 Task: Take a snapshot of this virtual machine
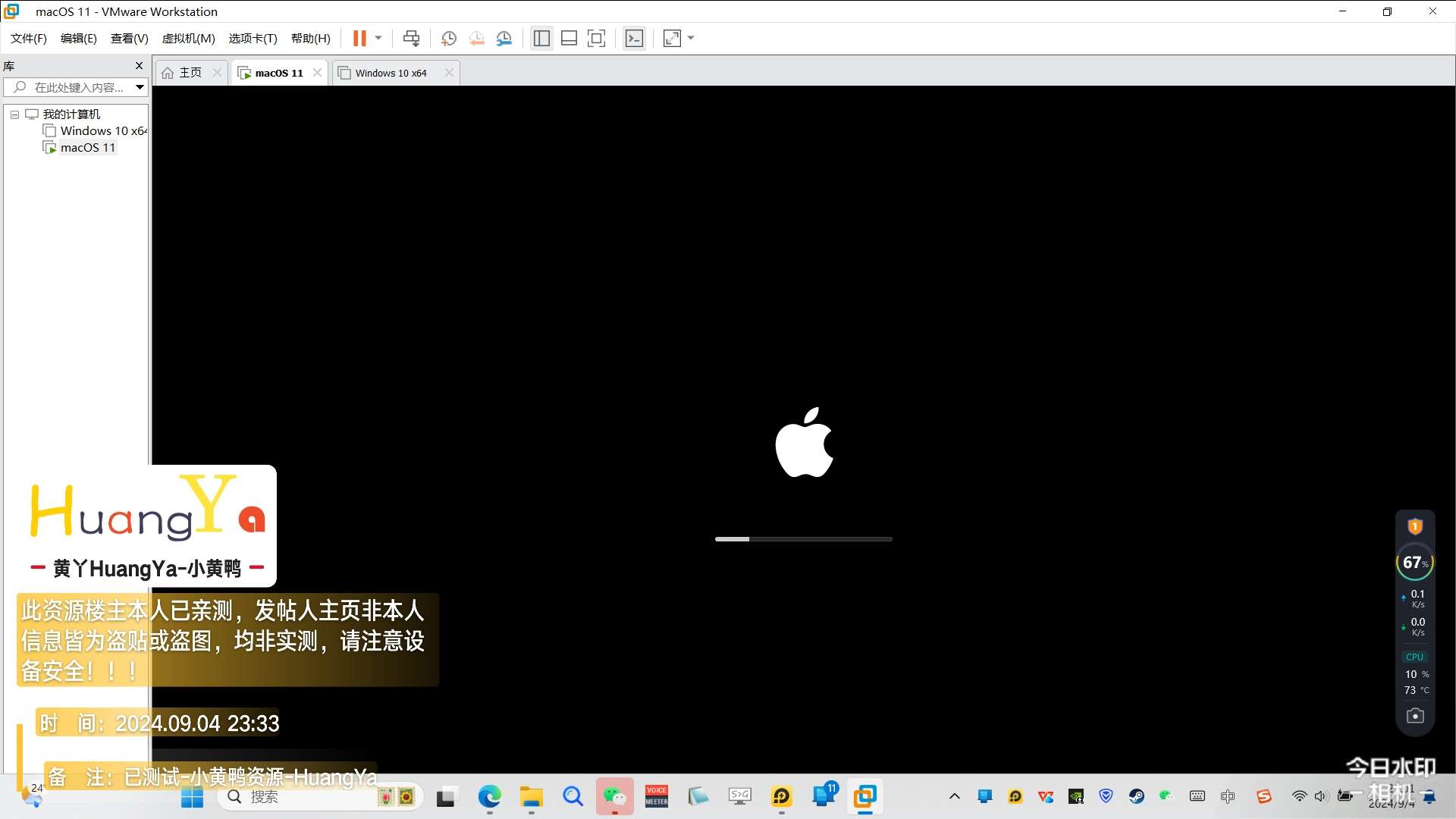[x=449, y=39]
